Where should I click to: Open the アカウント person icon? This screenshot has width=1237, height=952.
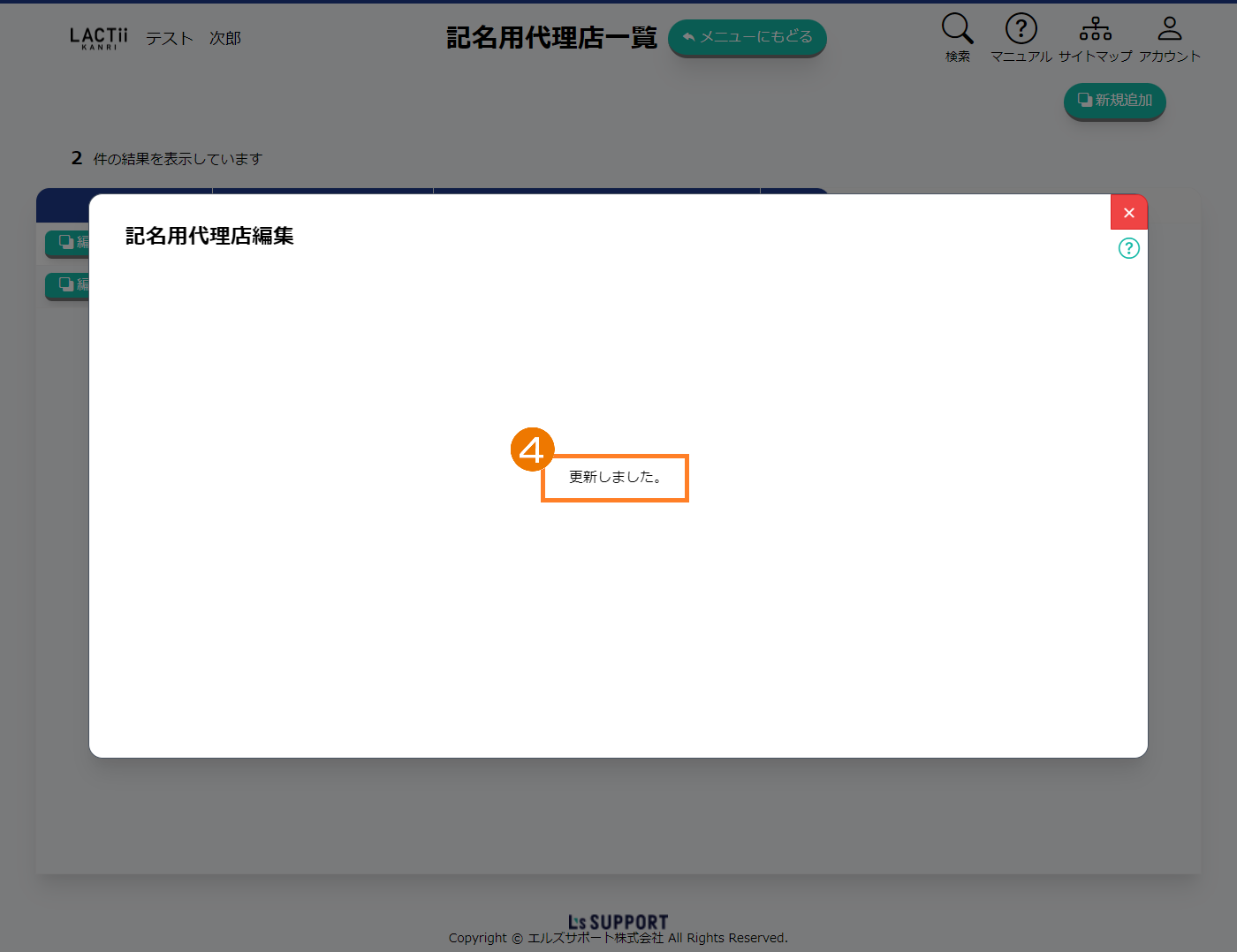pos(1169,29)
